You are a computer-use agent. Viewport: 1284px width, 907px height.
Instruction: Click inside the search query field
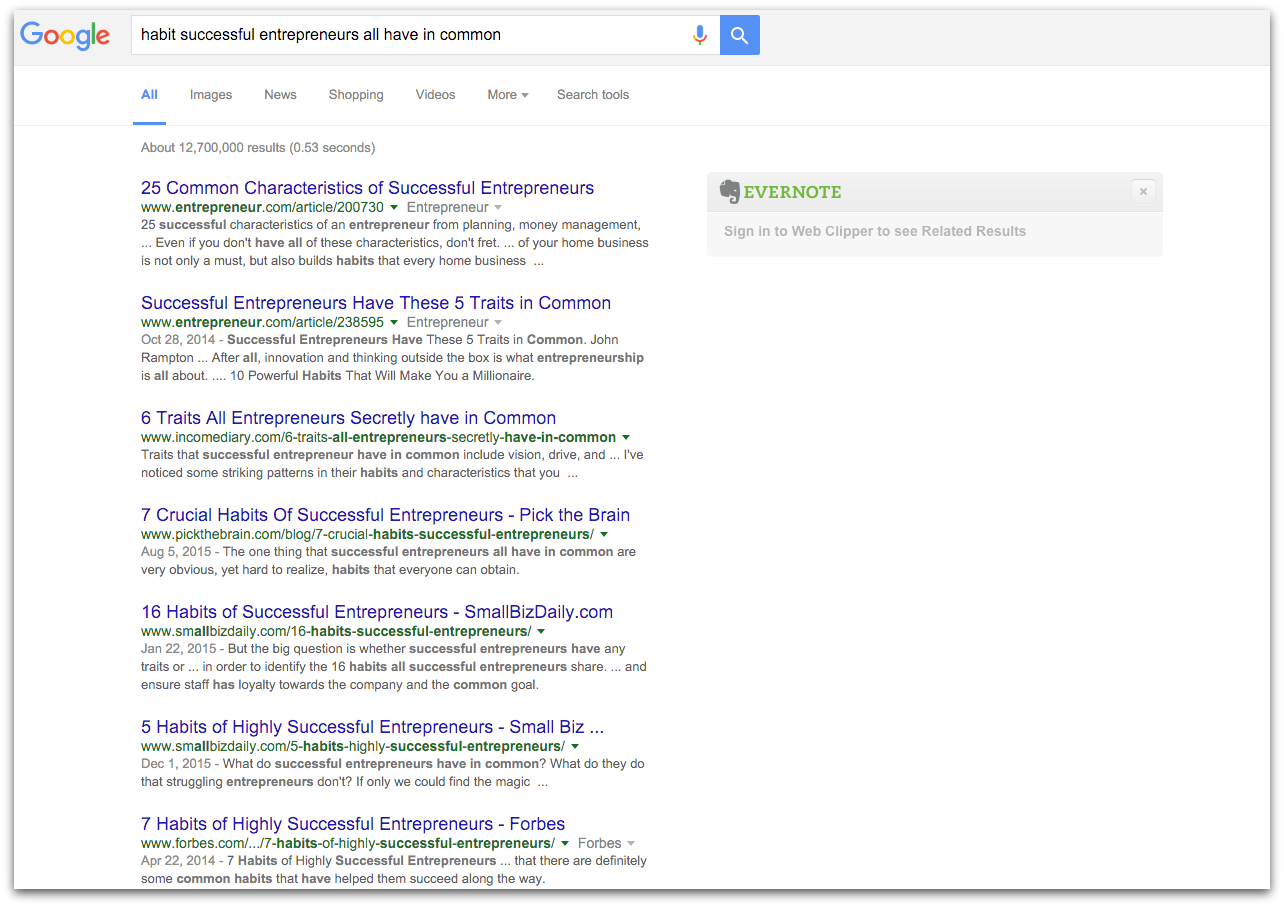coord(410,35)
